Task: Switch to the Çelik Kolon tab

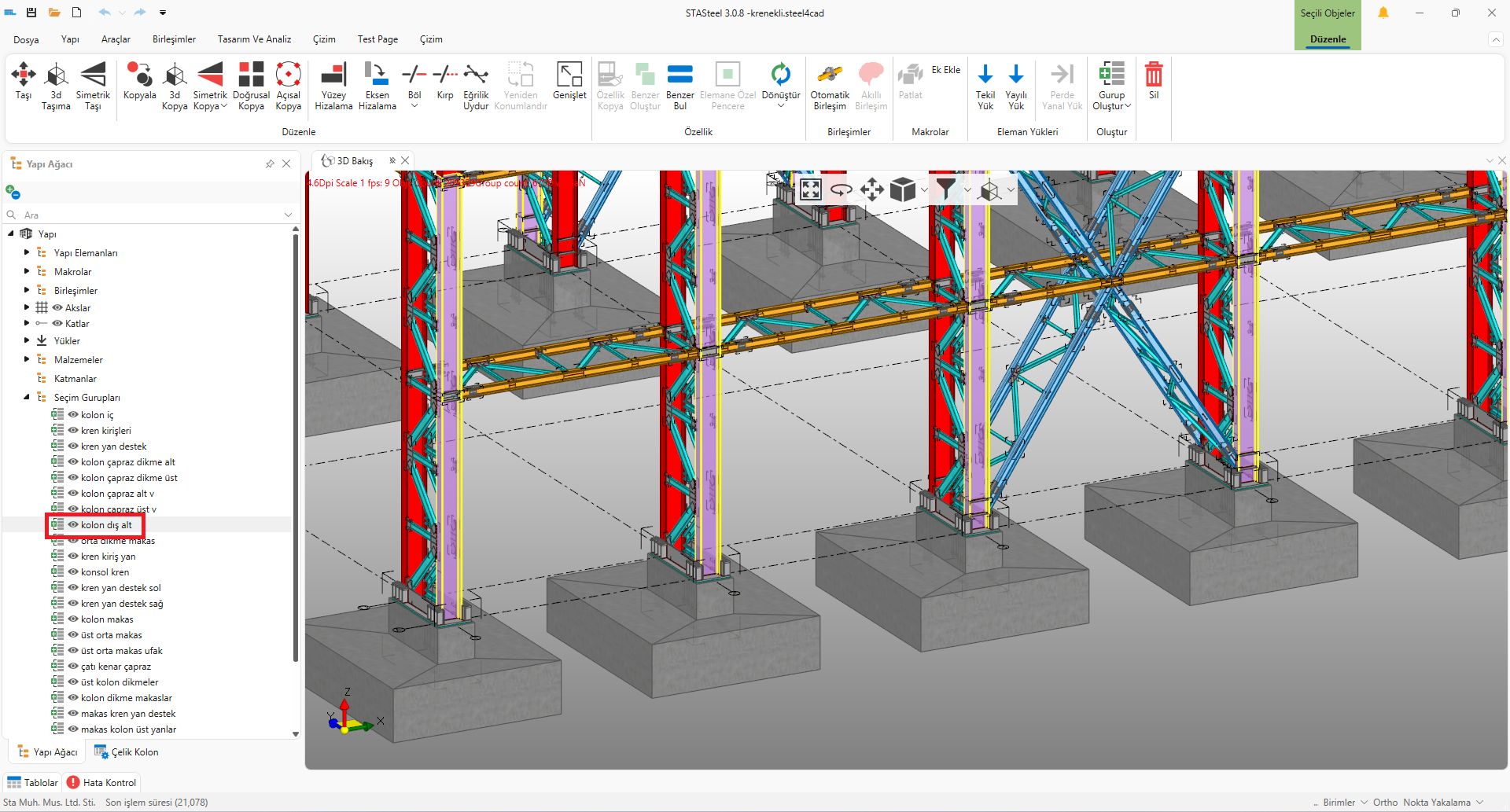Action: (127, 752)
